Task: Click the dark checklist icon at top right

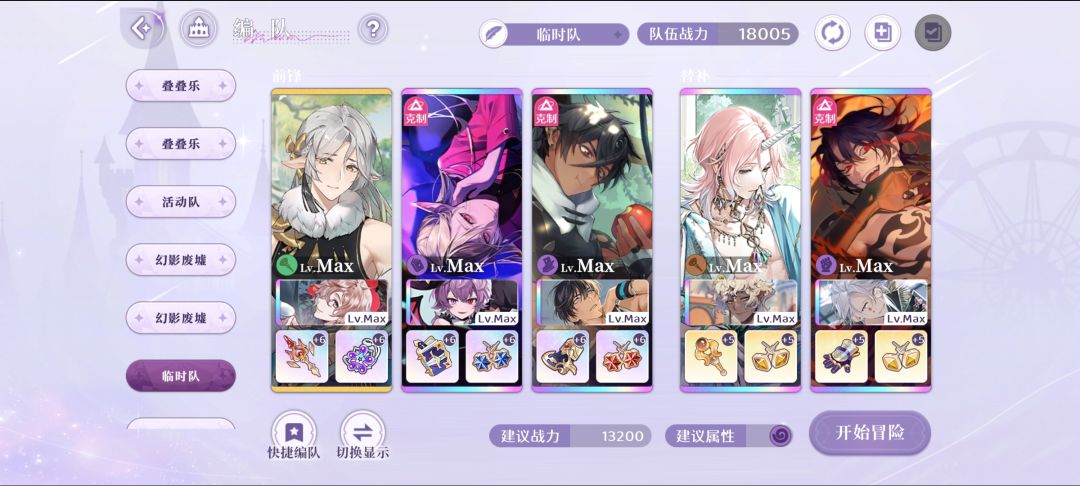Action: coord(933,33)
